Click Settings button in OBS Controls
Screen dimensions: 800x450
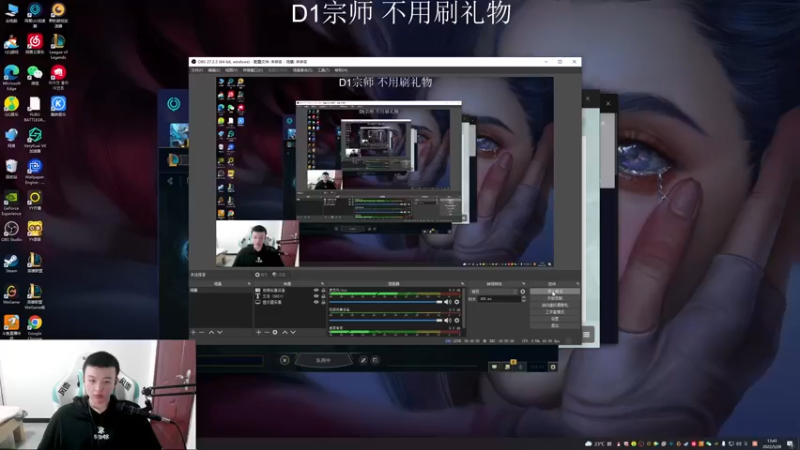tap(555, 318)
